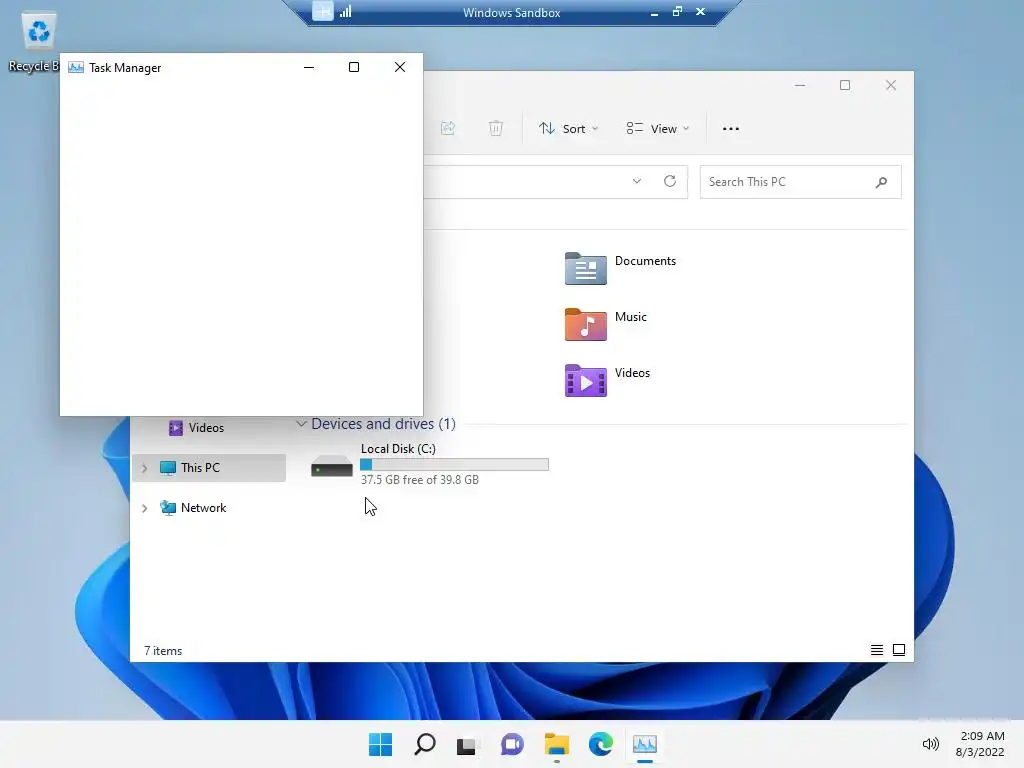Viewport: 1024px width, 768px height.
Task: Click the '7 items' status bar text
Action: [x=163, y=650]
